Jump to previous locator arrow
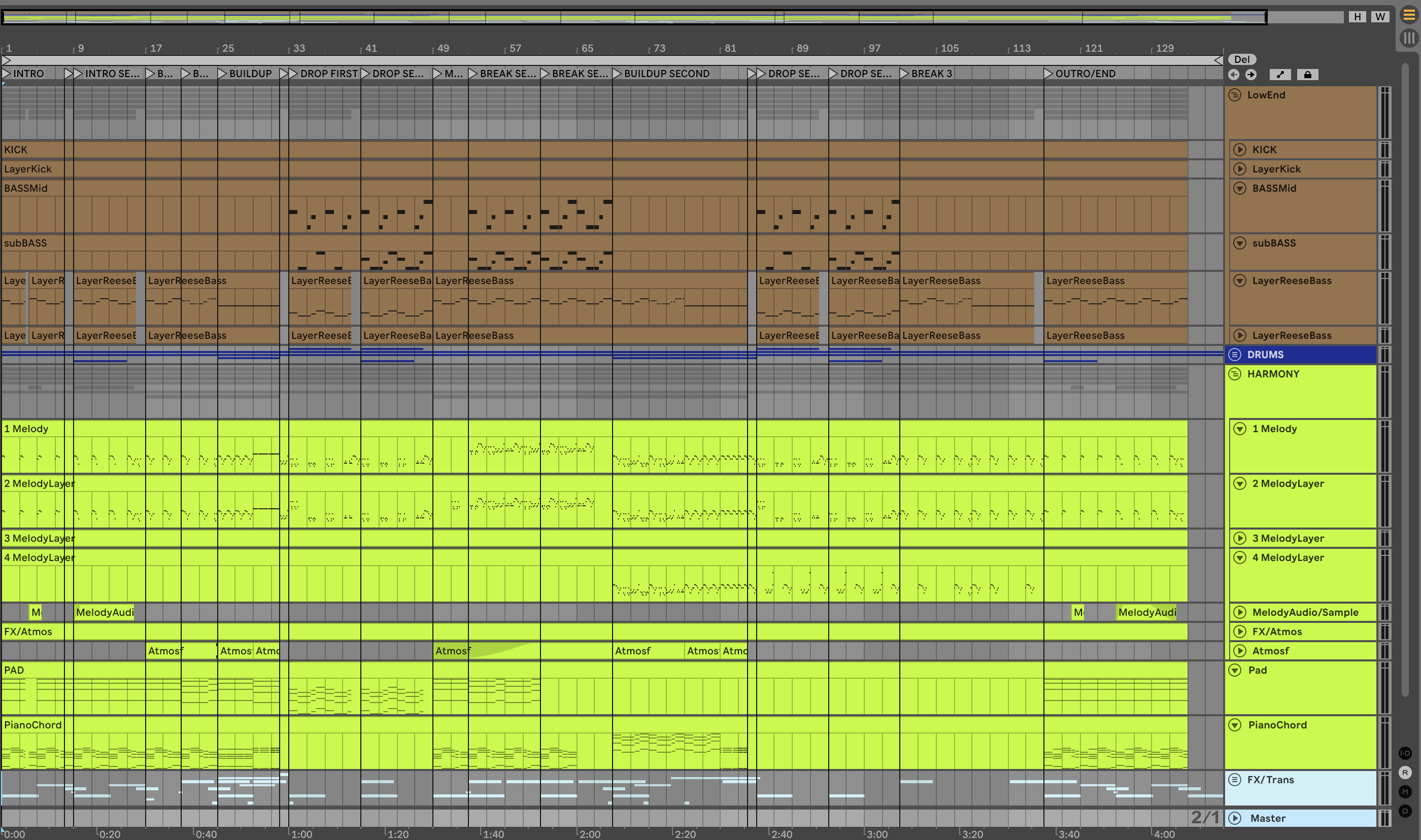Viewport: 1421px width, 840px height. point(1234,75)
